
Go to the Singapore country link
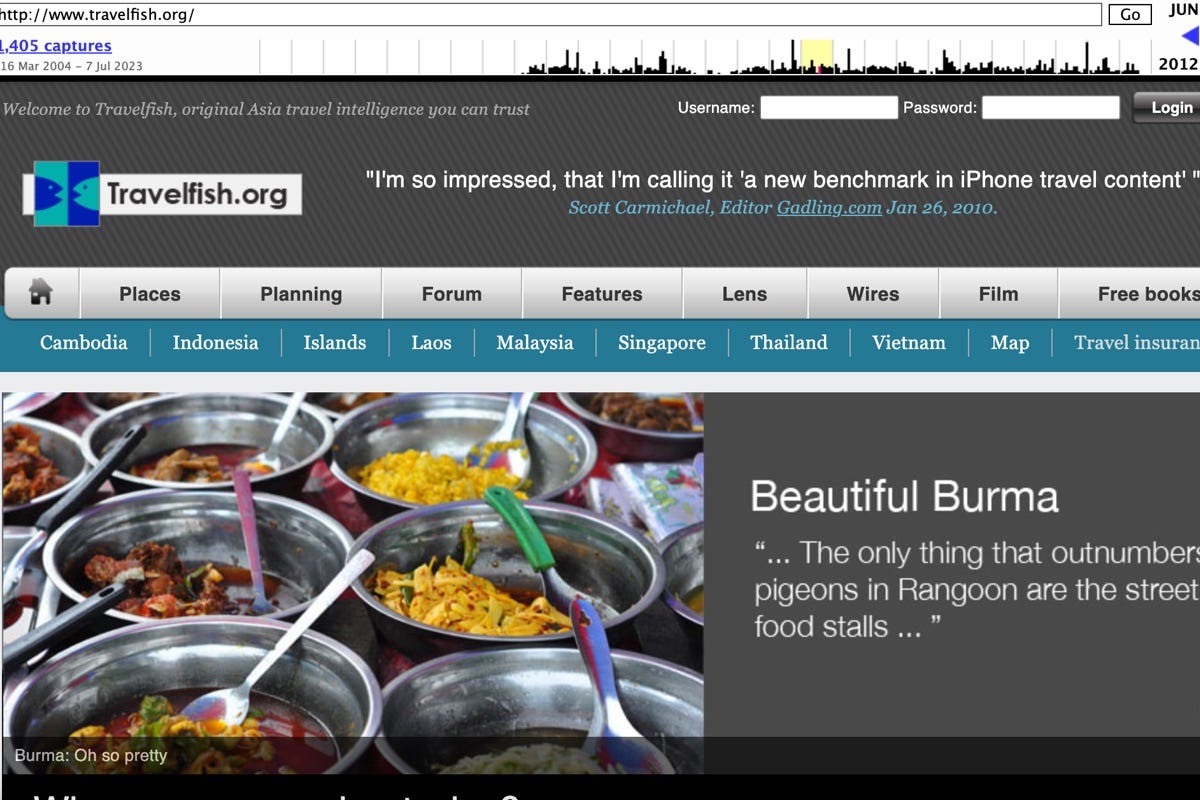[662, 343]
